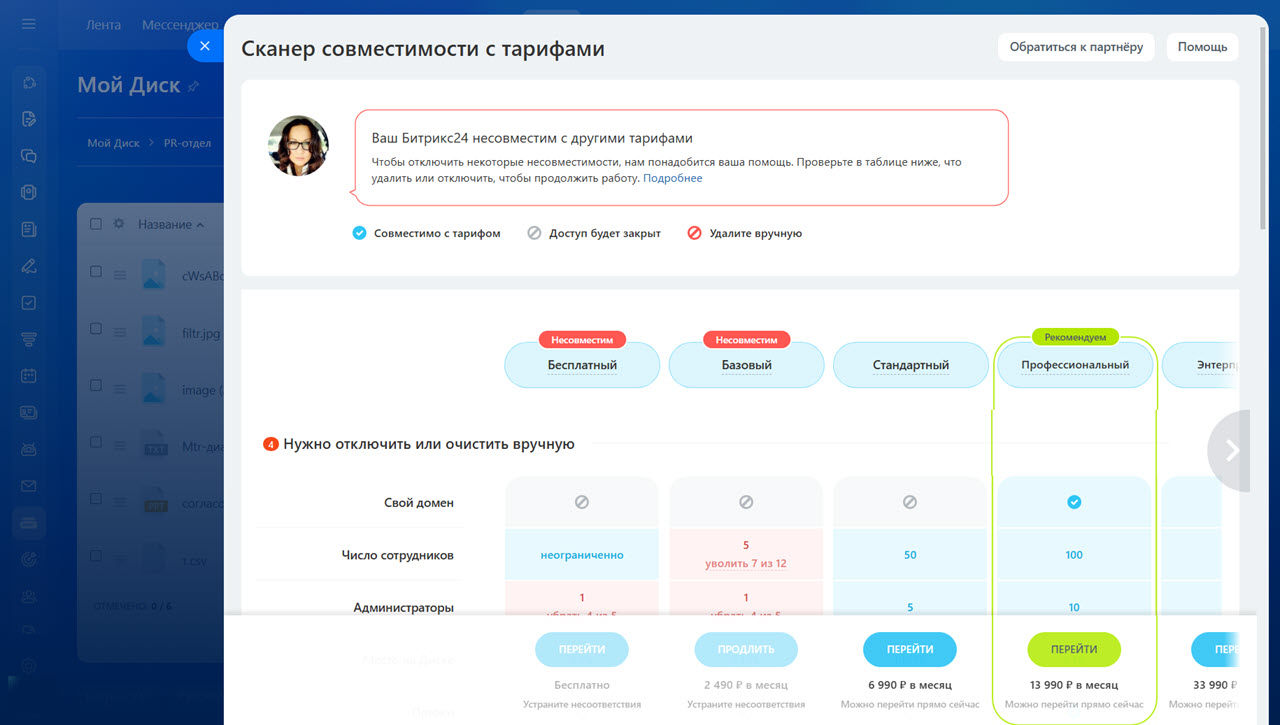1280x725 pixels.
Task: Click the Свой домен row label
Action: pyautogui.click(x=418, y=503)
